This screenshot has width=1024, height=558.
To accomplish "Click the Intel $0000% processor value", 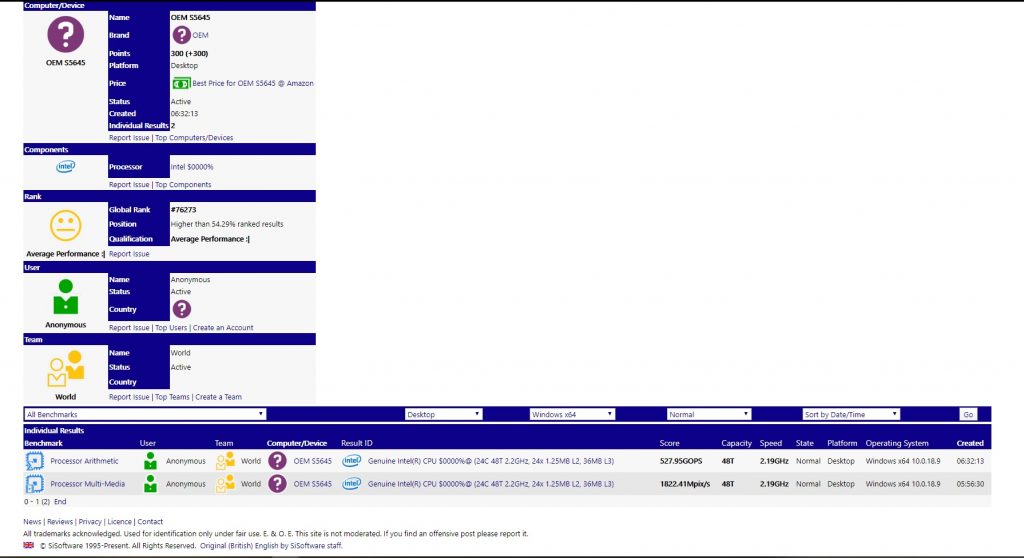I will 192,167.
